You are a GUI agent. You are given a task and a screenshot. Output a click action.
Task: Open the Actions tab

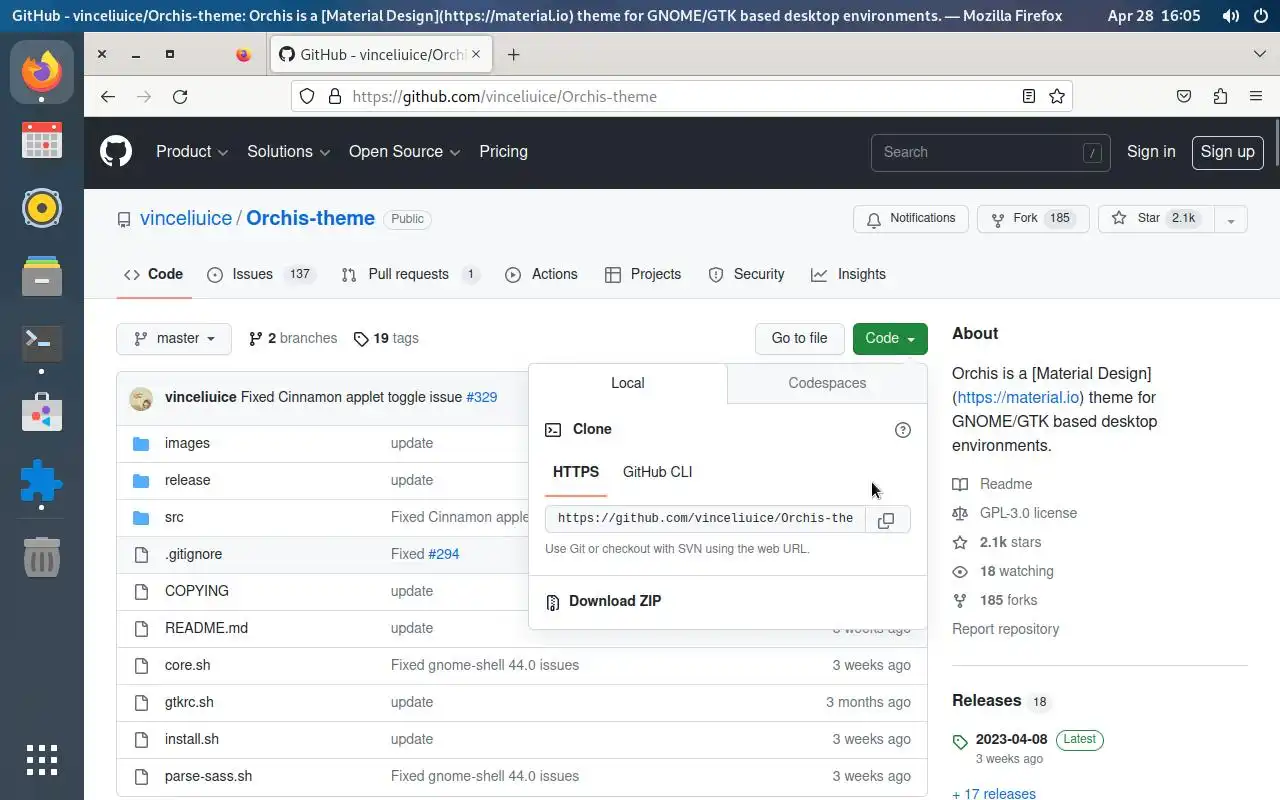point(541,275)
